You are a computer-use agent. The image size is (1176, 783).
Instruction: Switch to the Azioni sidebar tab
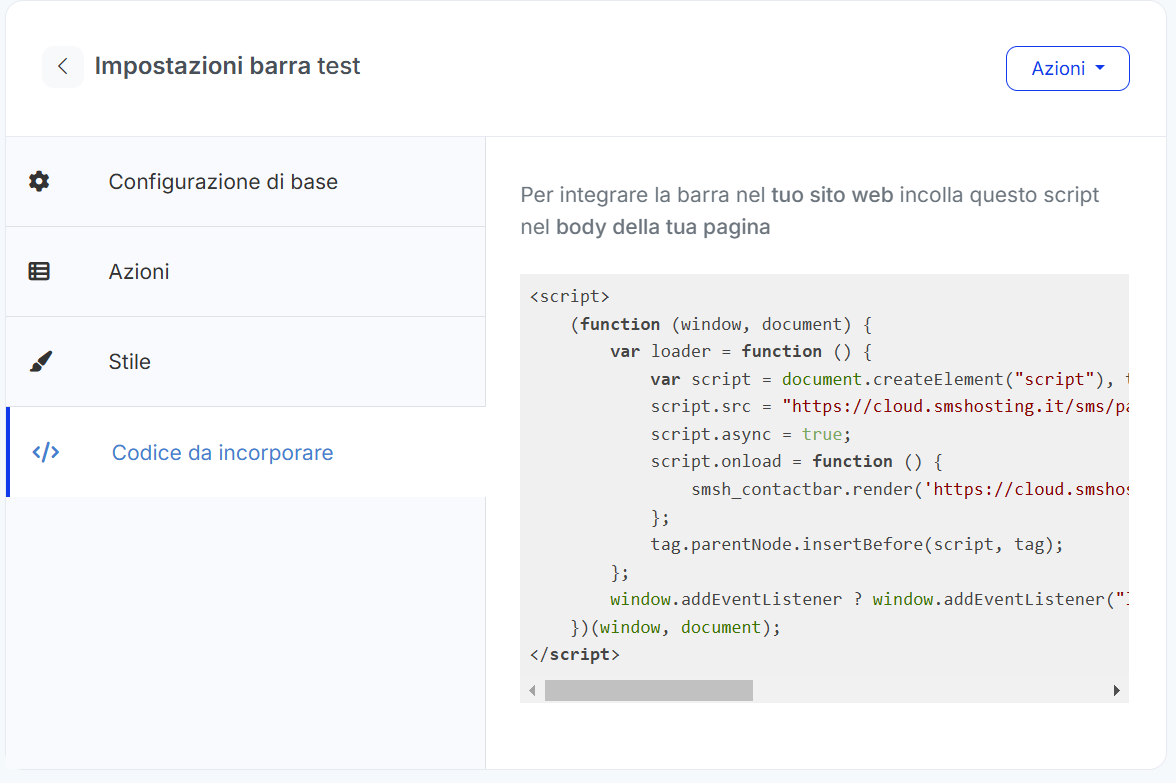pyautogui.click(x=139, y=272)
